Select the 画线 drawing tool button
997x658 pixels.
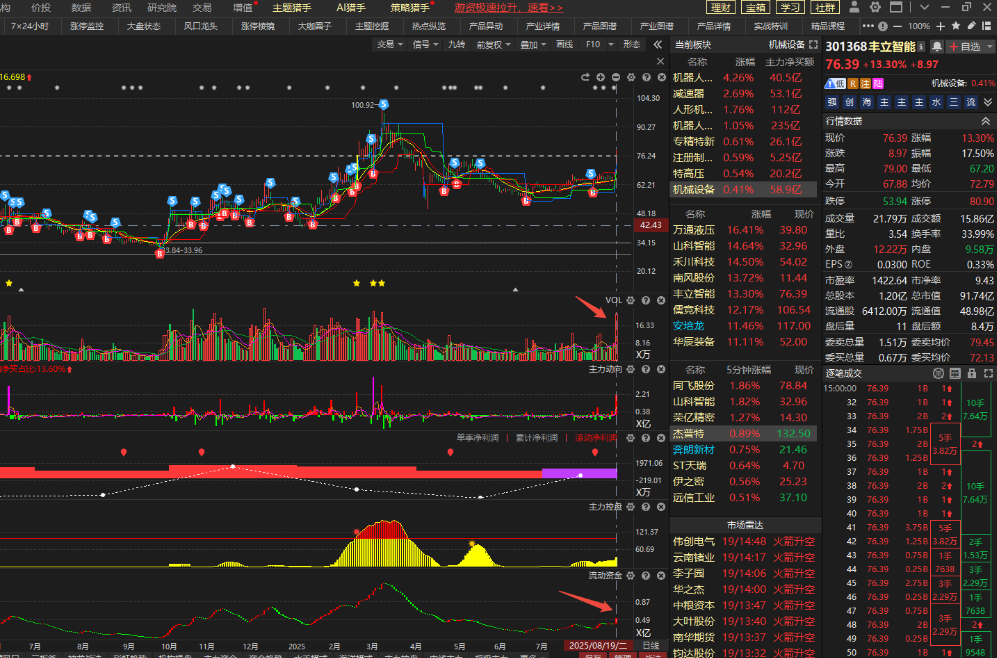point(564,45)
